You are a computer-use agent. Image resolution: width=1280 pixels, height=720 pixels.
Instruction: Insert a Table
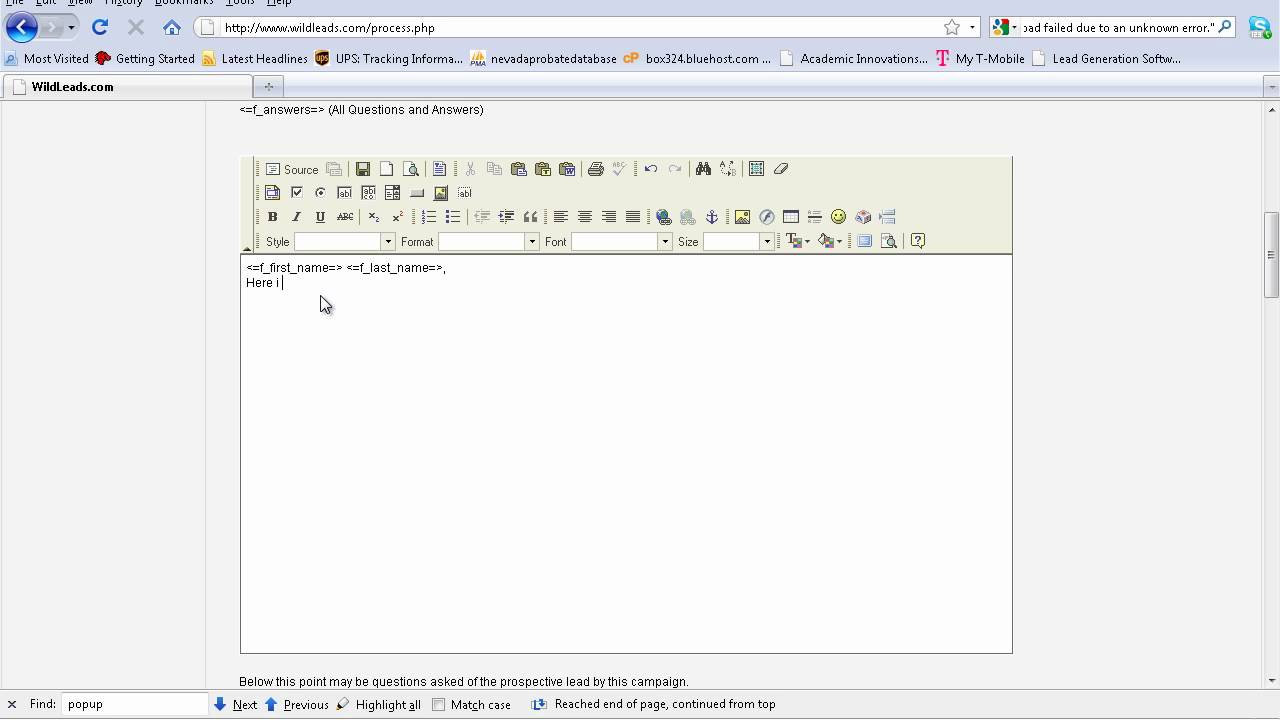tap(791, 217)
